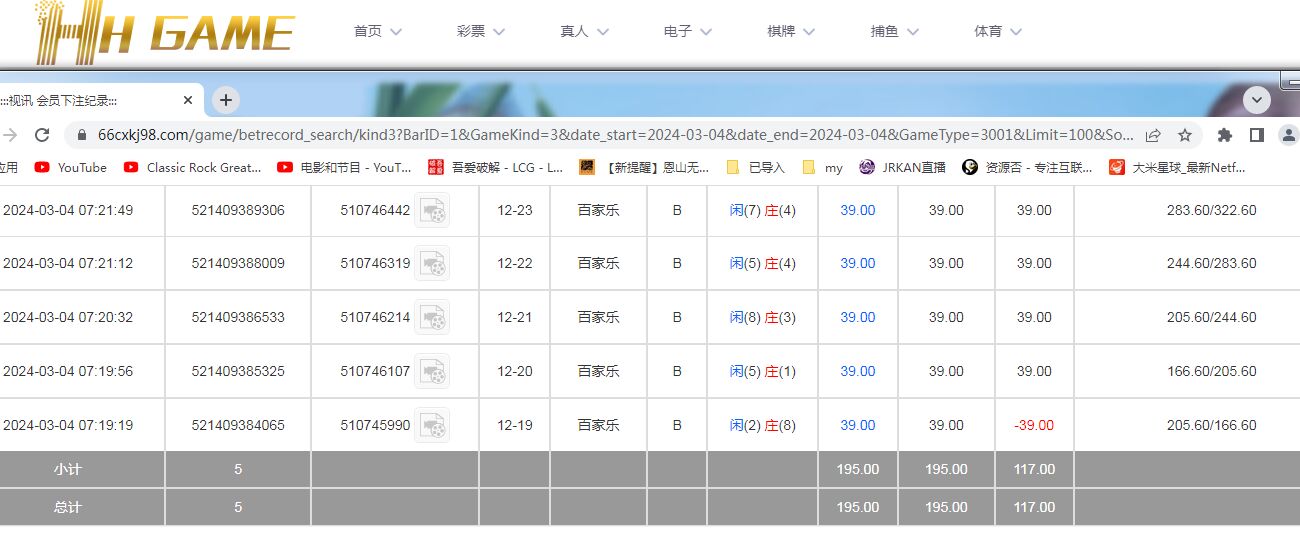Viewport: 1300px width, 534px height.
Task: Click the -39.00 loss value
Action: point(1034,425)
